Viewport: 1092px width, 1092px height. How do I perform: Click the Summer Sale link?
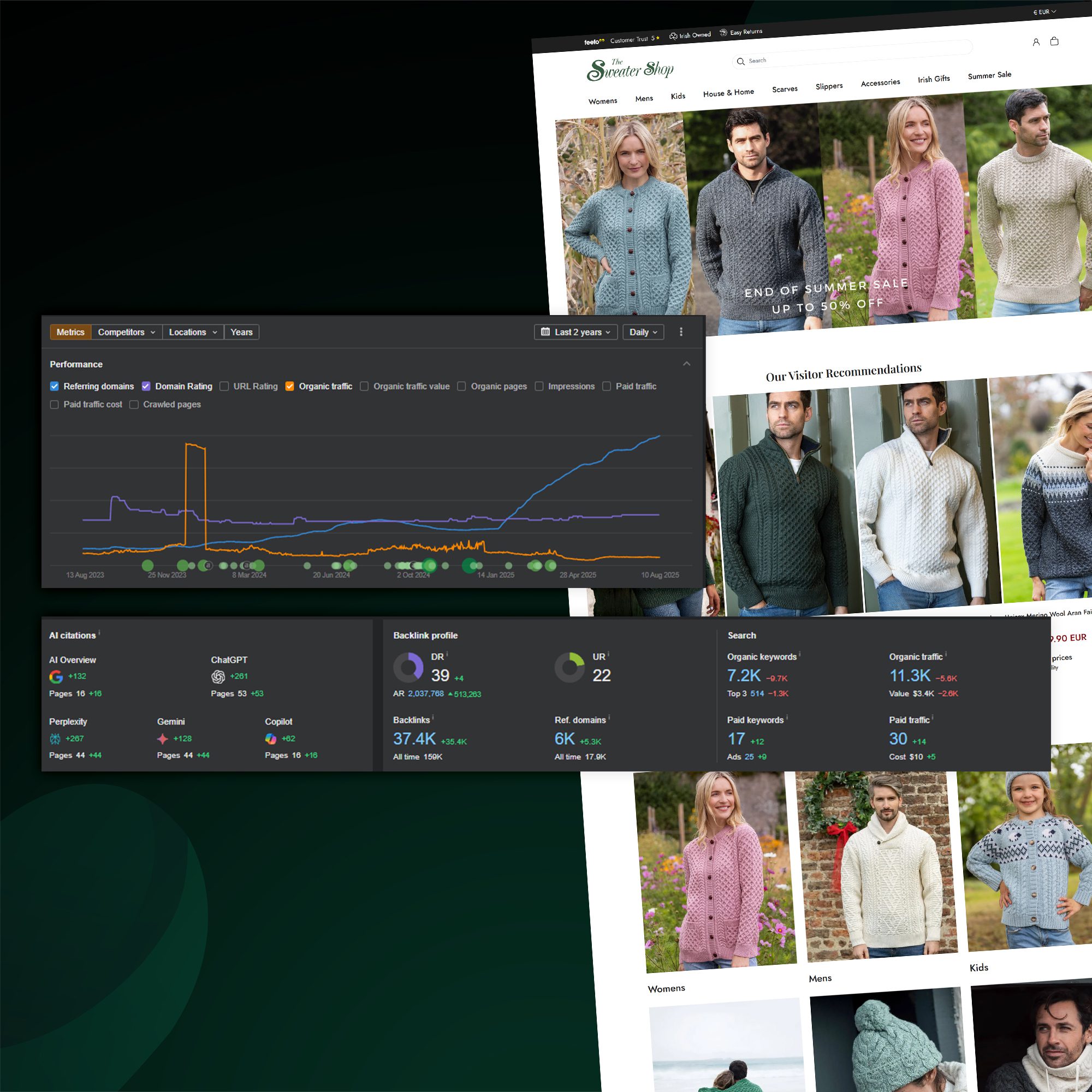pos(989,75)
